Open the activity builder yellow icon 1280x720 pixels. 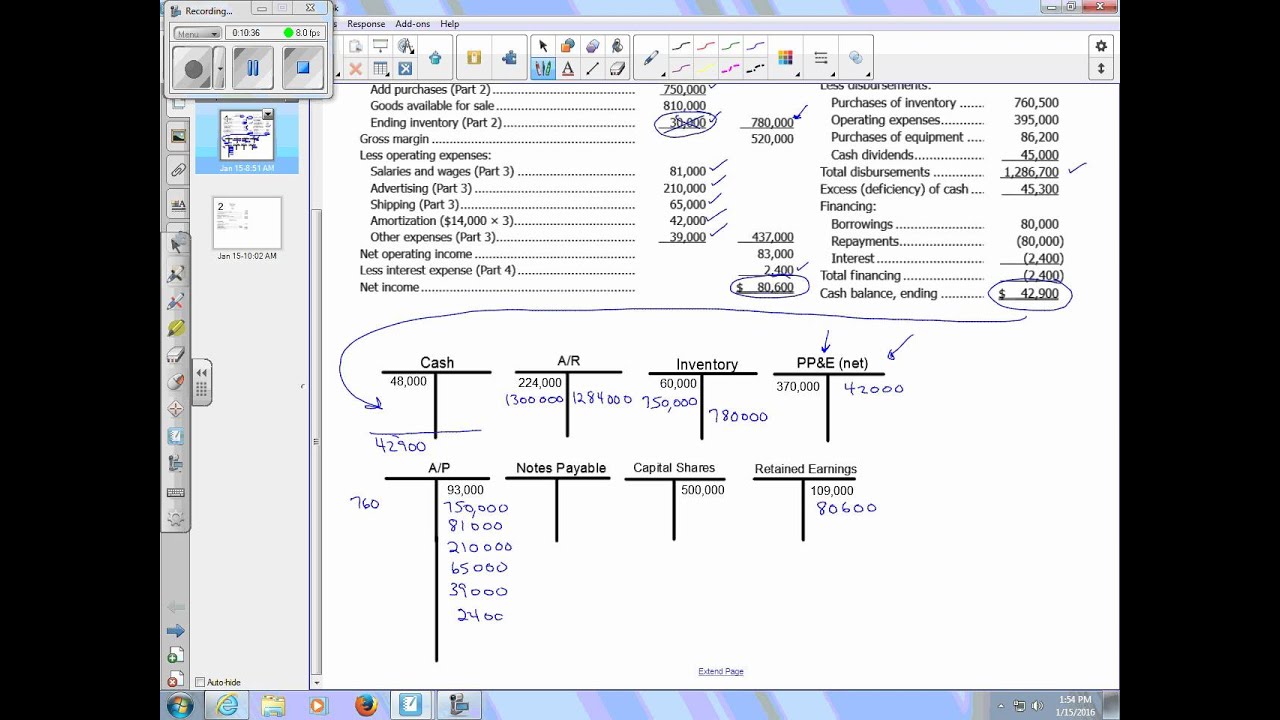click(474, 58)
